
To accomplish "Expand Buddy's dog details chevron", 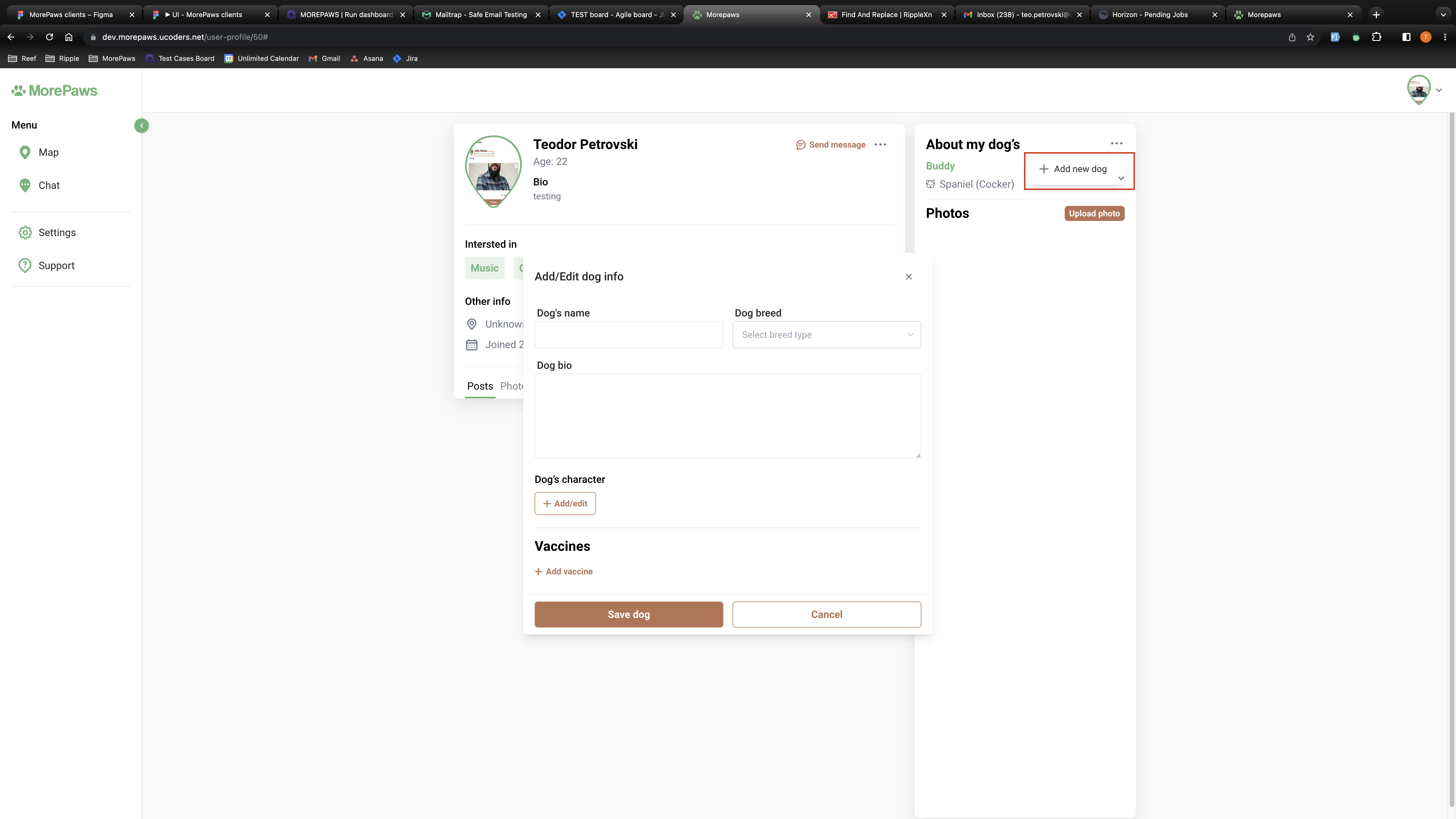I will pos(1121,179).
